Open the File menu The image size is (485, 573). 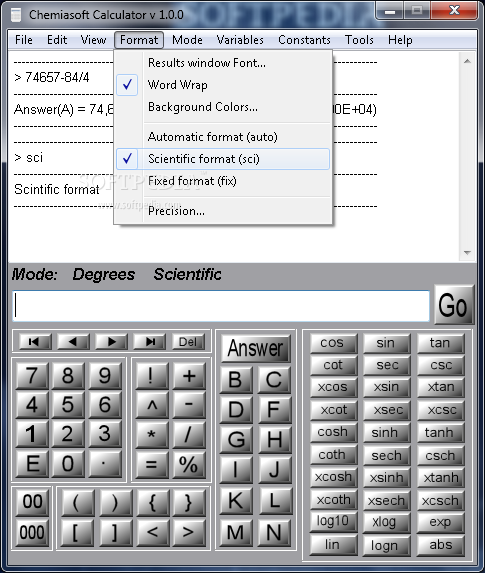click(24, 40)
